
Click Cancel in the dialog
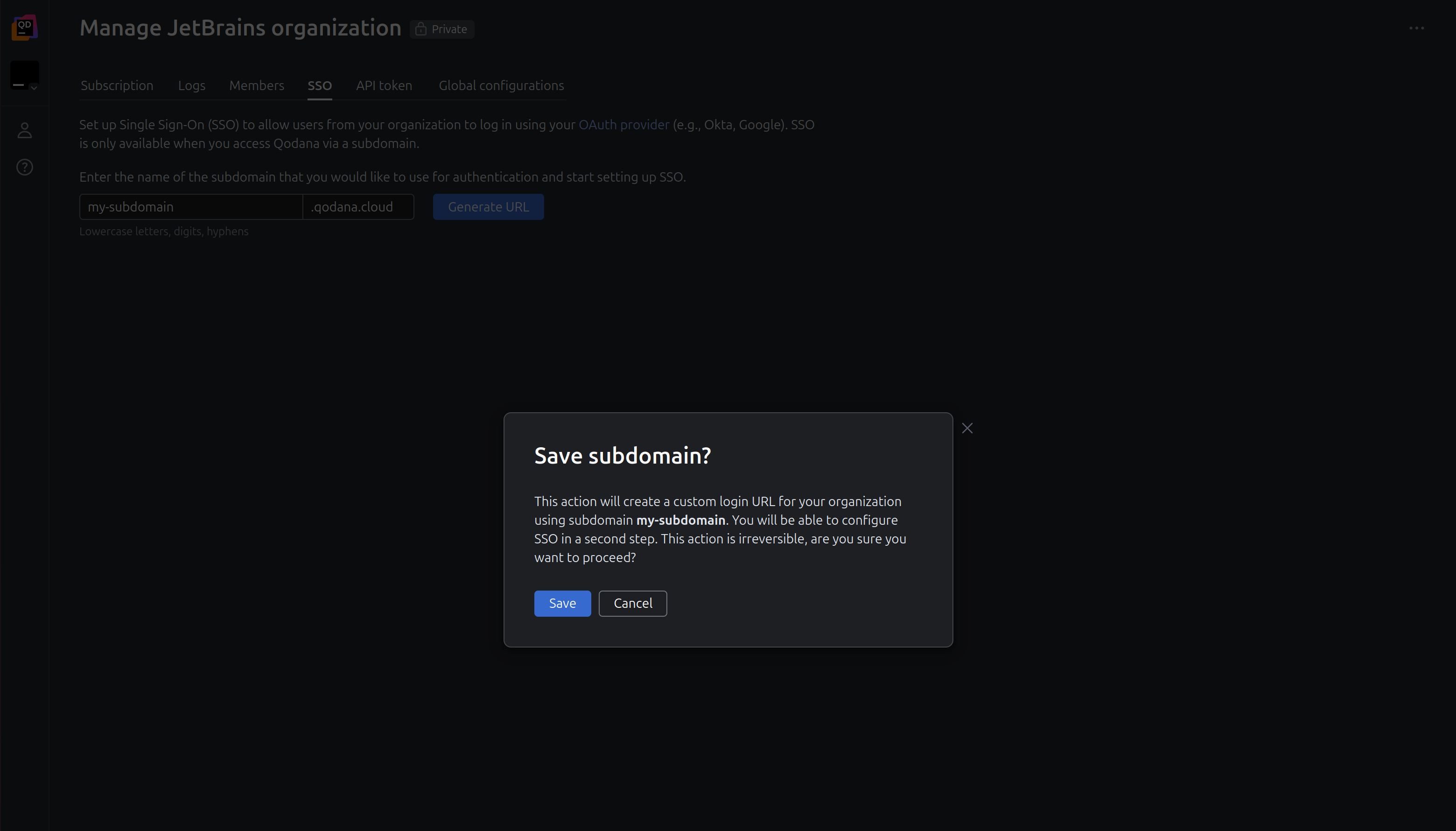pyautogui.click(x=633, y=603)
